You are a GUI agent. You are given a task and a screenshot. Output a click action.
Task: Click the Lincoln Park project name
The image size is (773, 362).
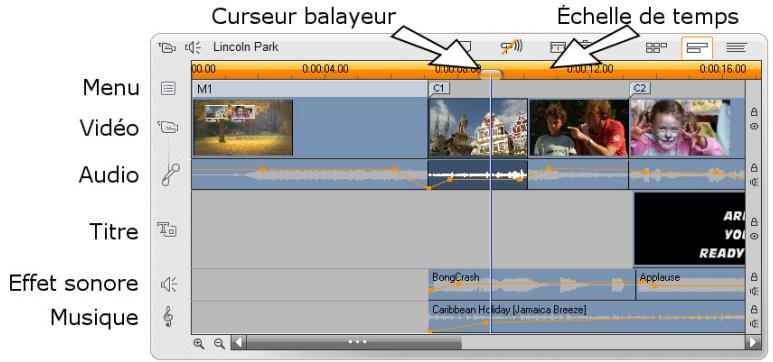(246, 47)
